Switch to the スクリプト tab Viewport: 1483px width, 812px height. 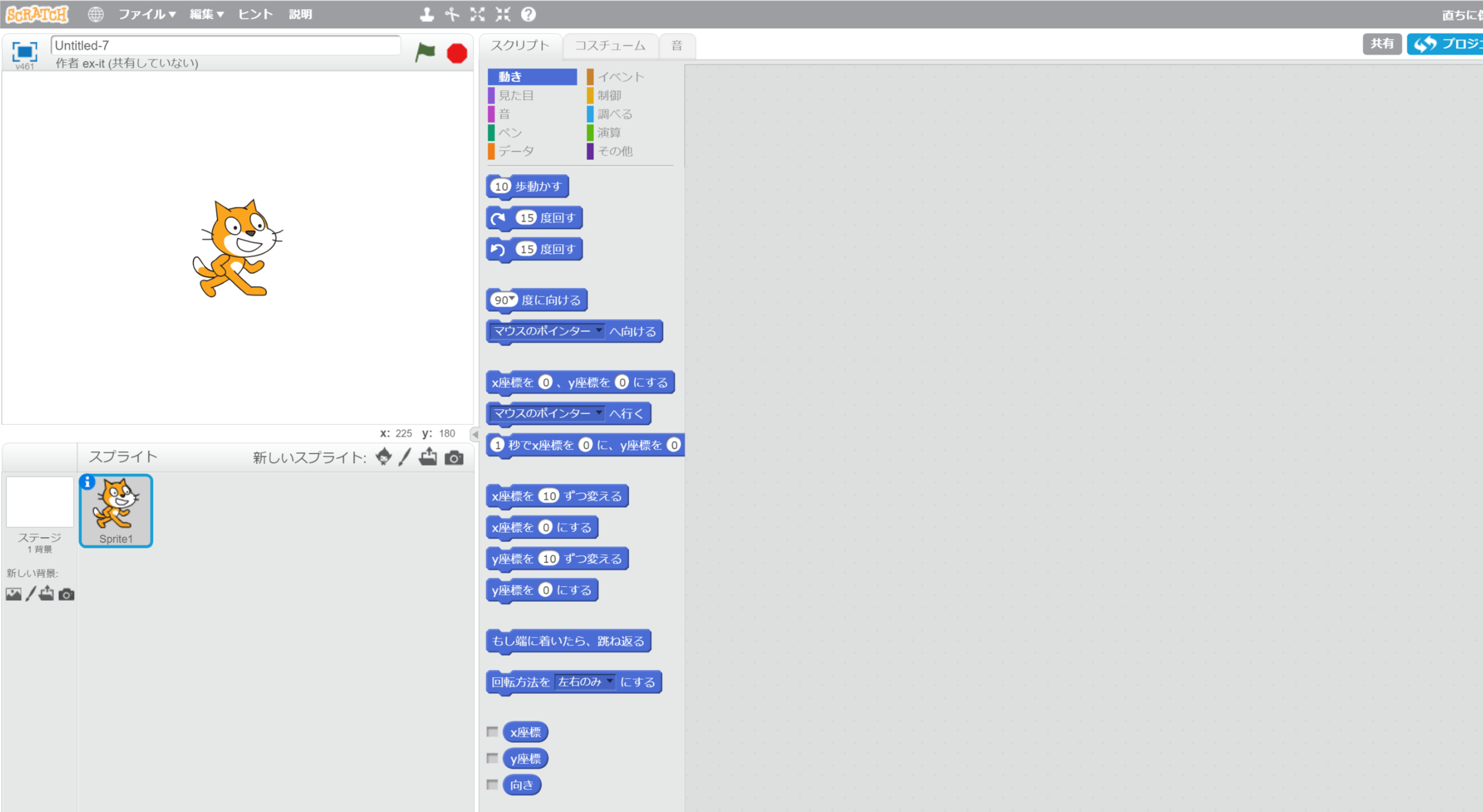[x=520, y=46]
